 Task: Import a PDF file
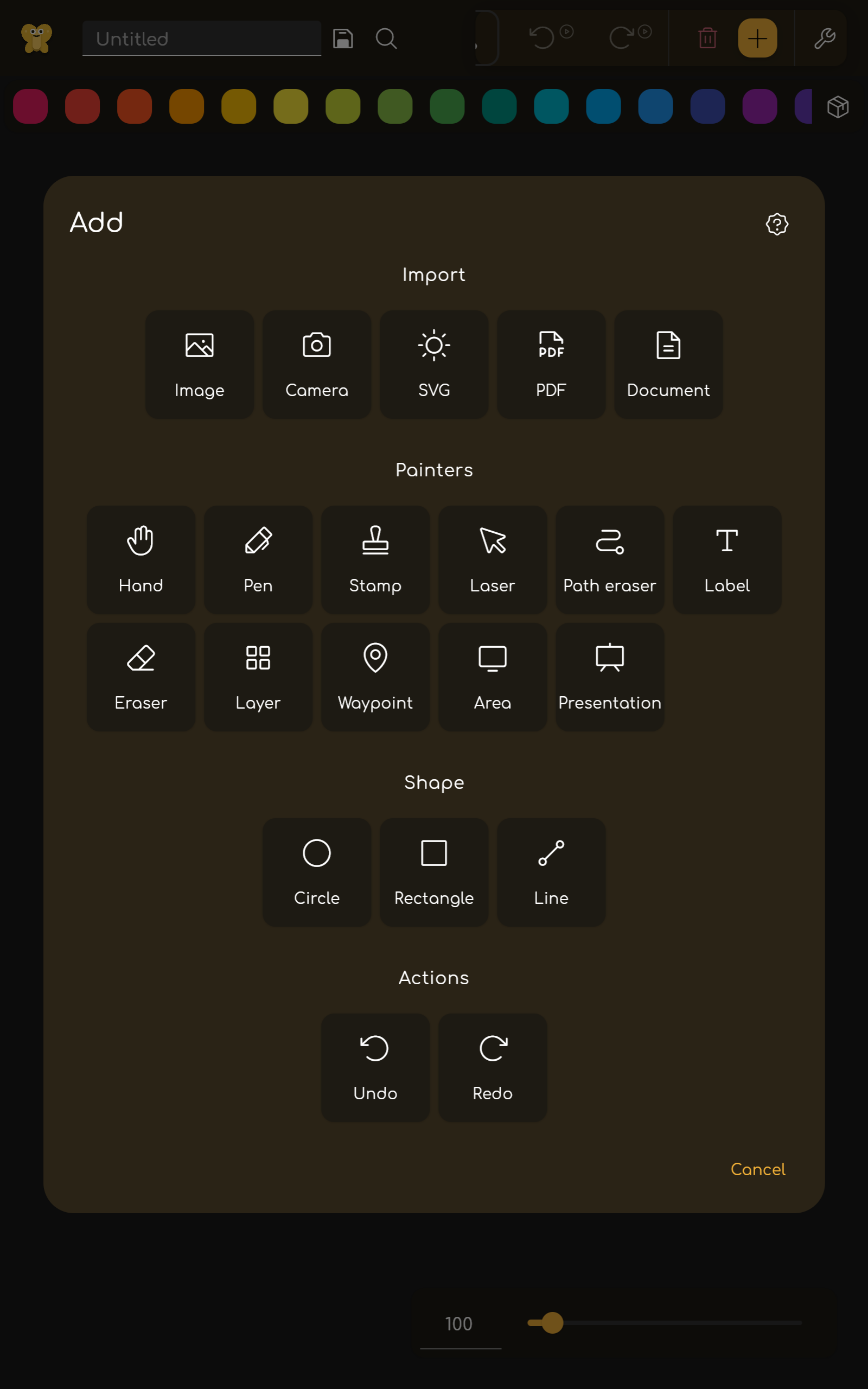point(551,365)
